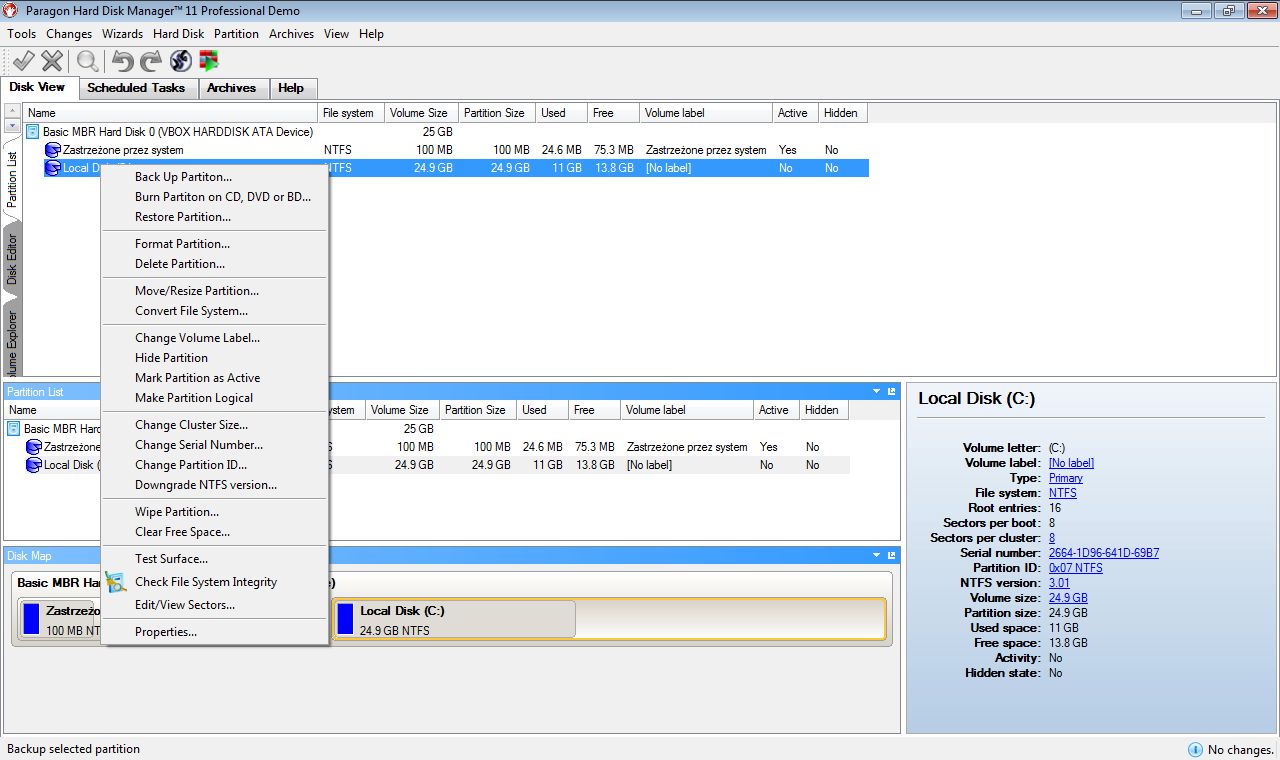
Task: Click the NTFS file system link
Action: (1062, 493)
